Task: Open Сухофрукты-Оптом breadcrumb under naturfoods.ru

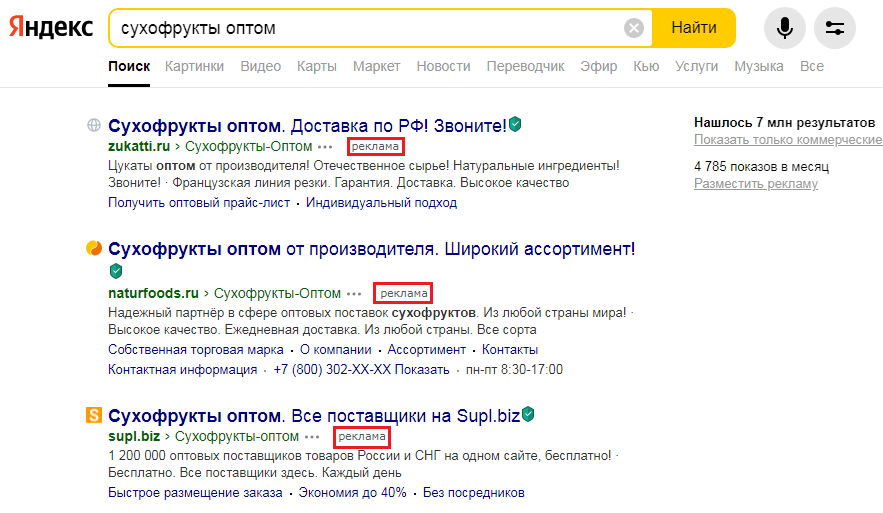Action: [x=277, y=293]
